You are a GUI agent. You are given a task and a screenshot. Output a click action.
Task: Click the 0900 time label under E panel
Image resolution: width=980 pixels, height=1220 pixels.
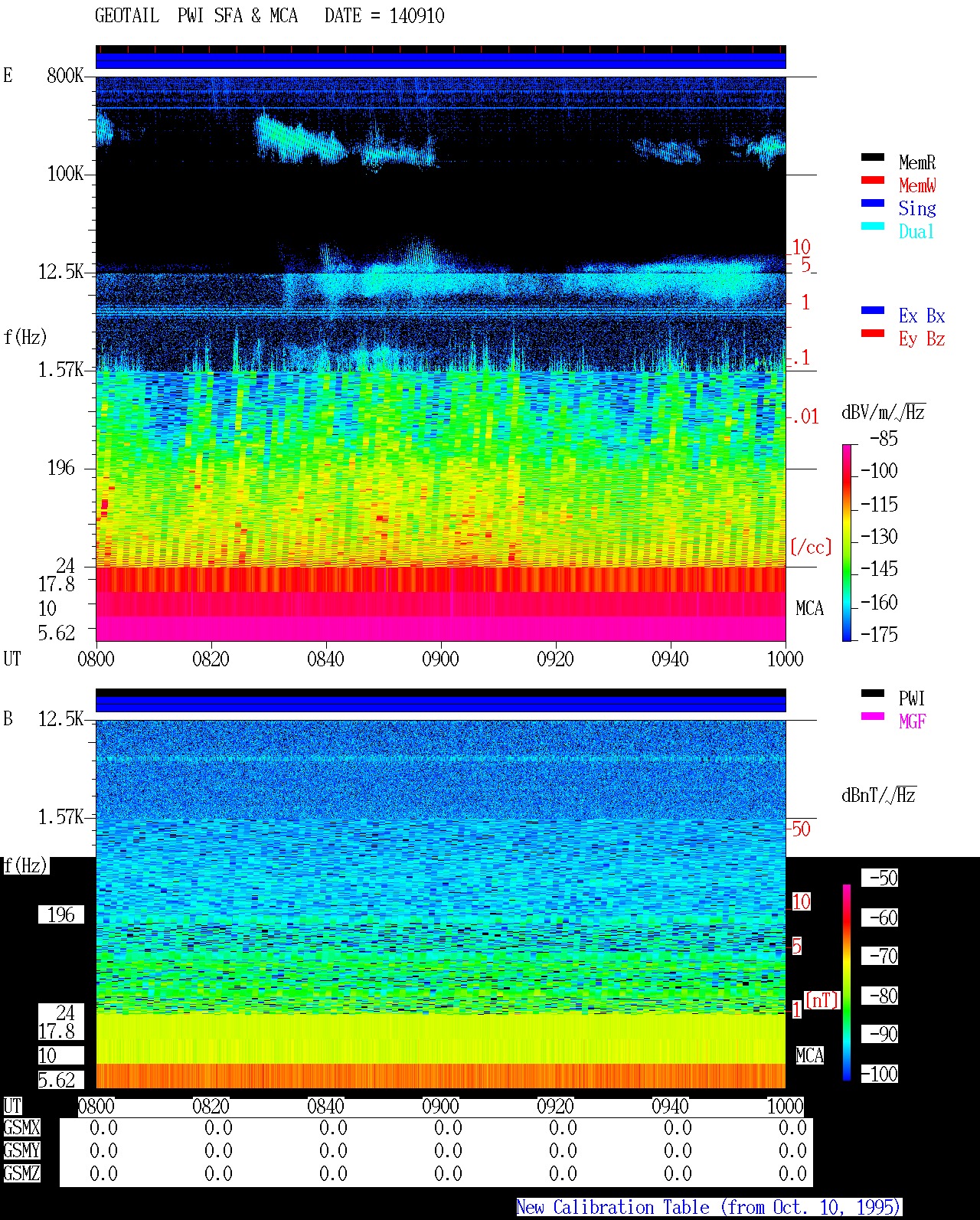[x=440, y=659]
